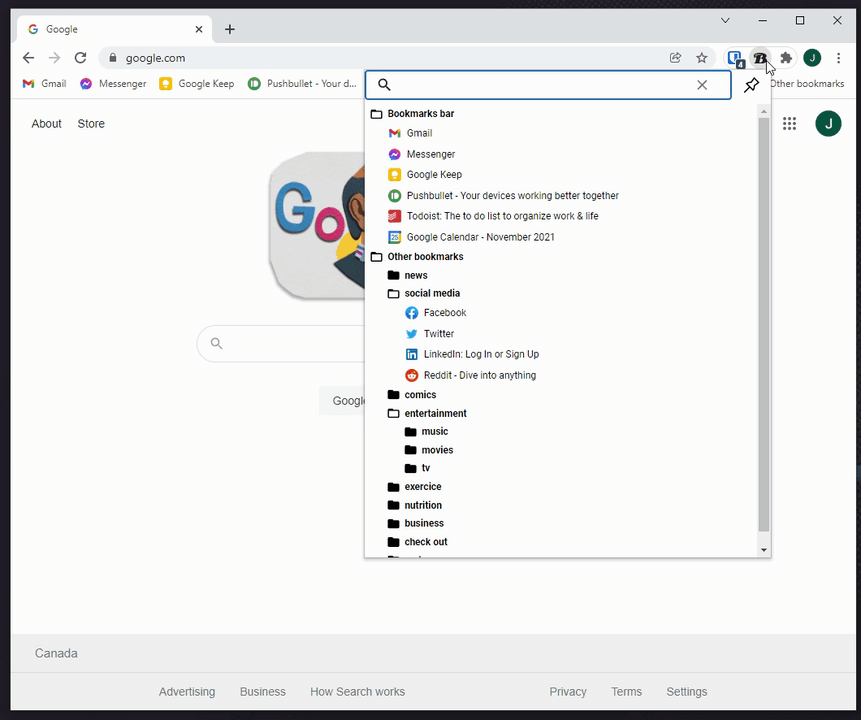Toggle the pin icon in the bookmarks popup
Image resolution: width=861 pixels, height=720 pixels.
(x=751, y=85)
